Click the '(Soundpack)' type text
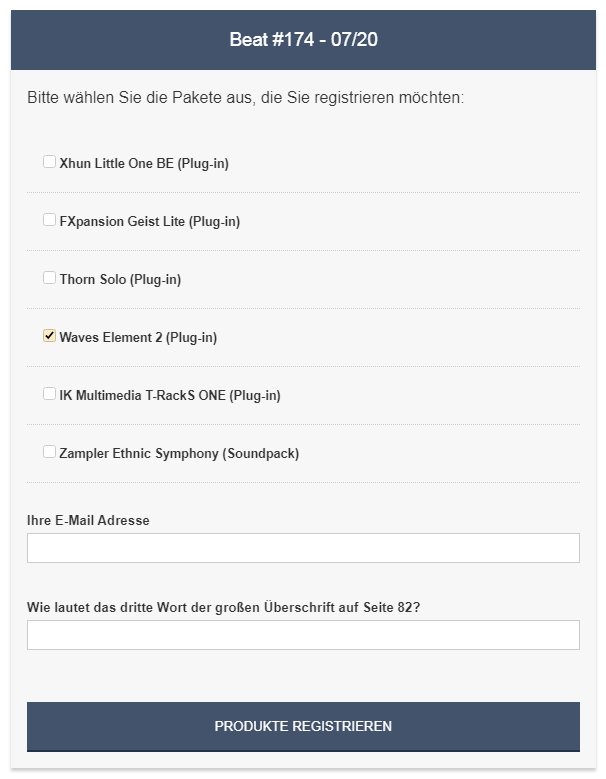Image resolution: width=606 pixels, height=779 pixels. (x=260, y=453)
